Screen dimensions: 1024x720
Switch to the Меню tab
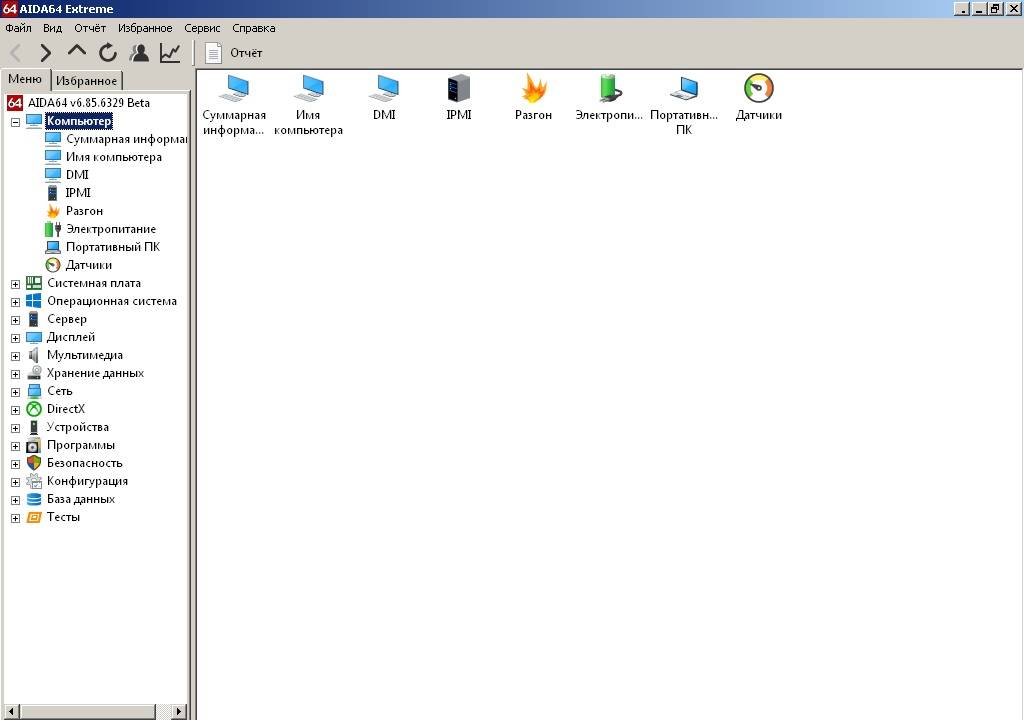click(x=25, y=79)
